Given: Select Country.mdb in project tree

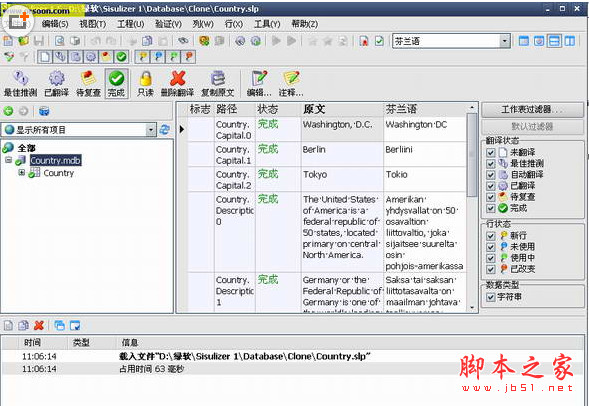Looking at the screenshot, I should click(55, 160).
